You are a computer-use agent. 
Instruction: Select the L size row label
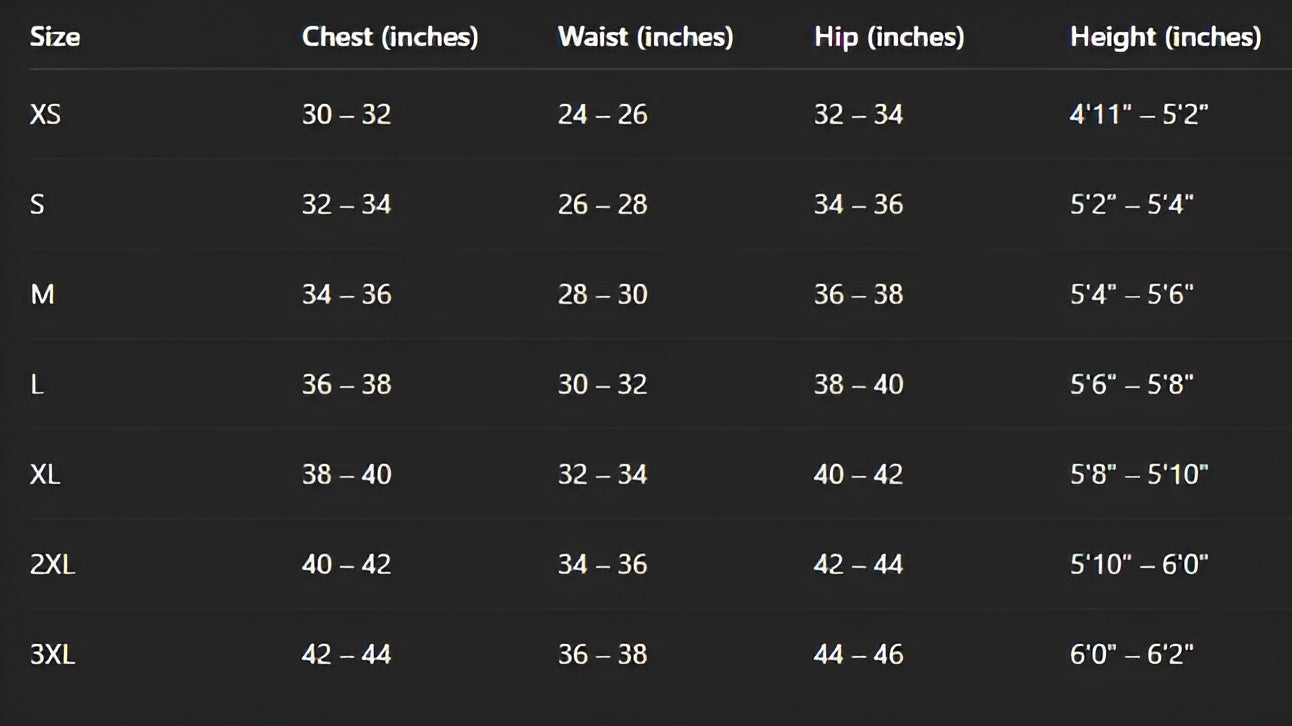37,385
